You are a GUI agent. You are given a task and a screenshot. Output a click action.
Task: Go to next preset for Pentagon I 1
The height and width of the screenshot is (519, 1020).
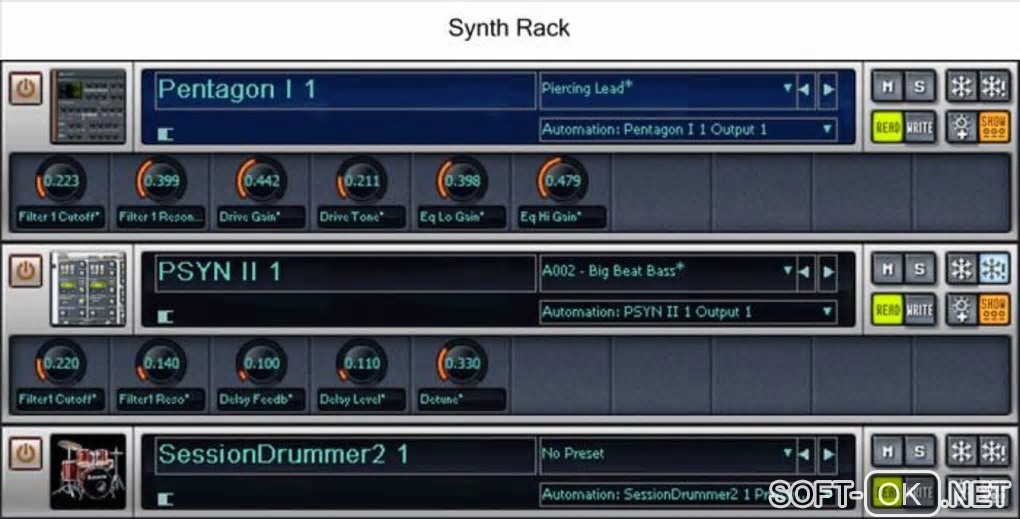point(828,89)
